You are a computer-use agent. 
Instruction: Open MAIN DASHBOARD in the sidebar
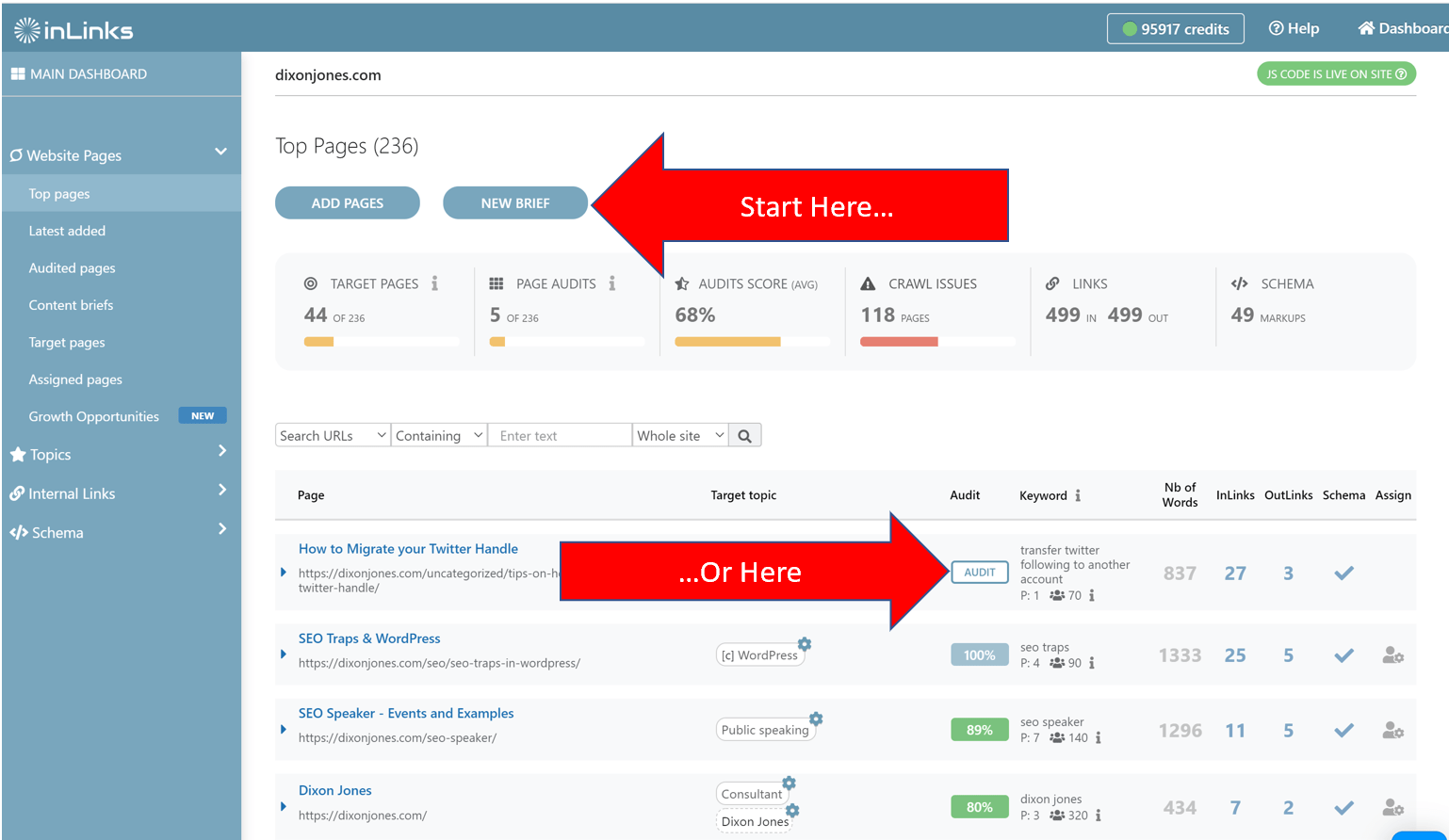[x=79, y=73]
